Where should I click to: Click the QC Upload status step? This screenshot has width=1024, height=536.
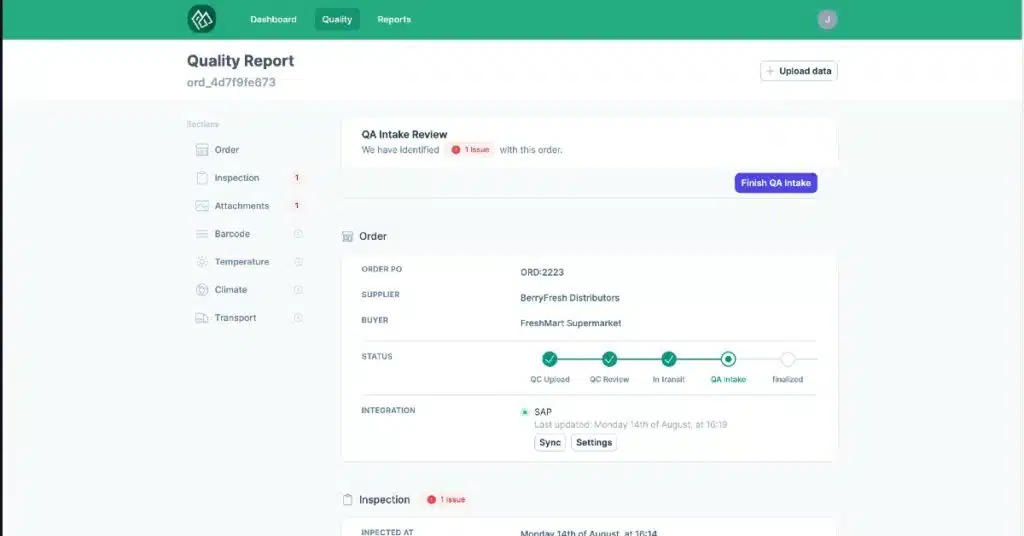click(x=550, y=359)
